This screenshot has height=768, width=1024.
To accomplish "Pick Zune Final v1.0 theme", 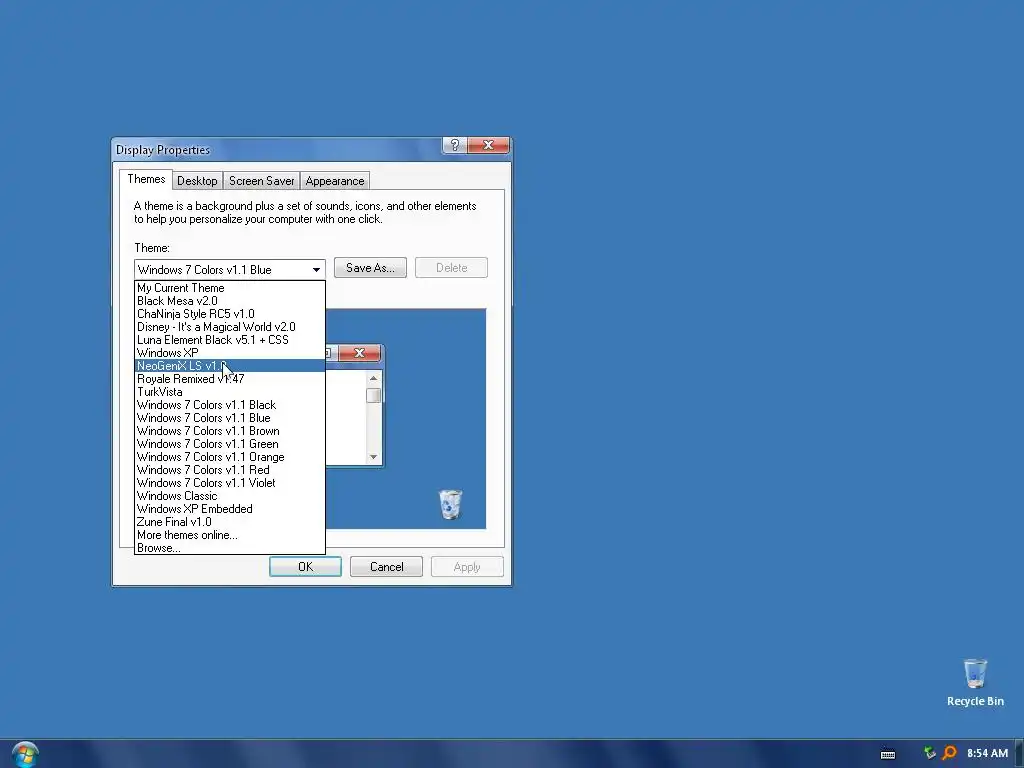I will point(230,522).
